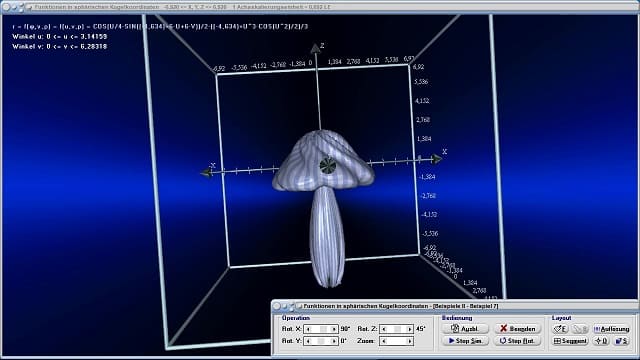Click the 'Winkel v' range text
This screenshot has width=640, height=360.
click(x=60, y=47)
